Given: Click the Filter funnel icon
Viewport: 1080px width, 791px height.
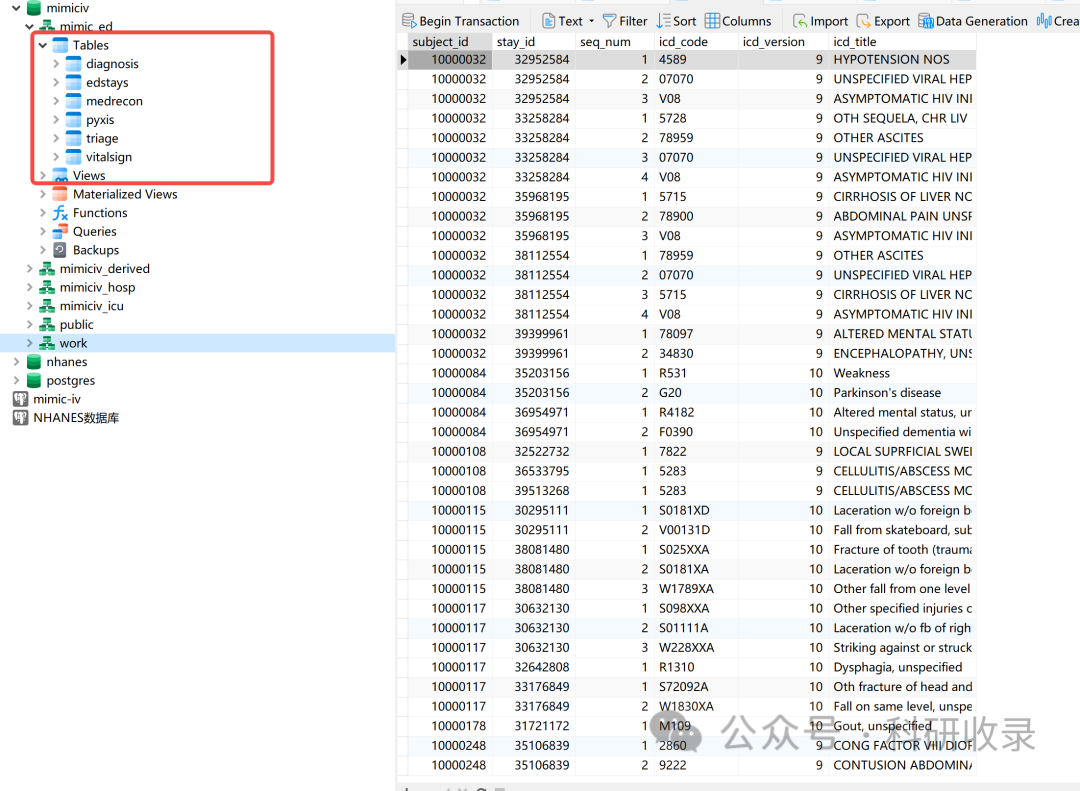Looking at the screenshot, I should [609, 21].
